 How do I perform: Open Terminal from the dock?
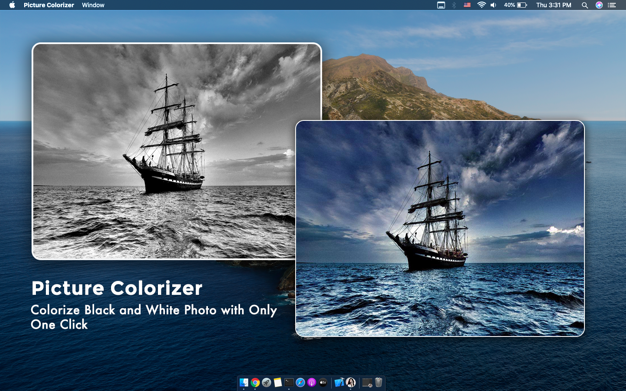tap(289, 382)
